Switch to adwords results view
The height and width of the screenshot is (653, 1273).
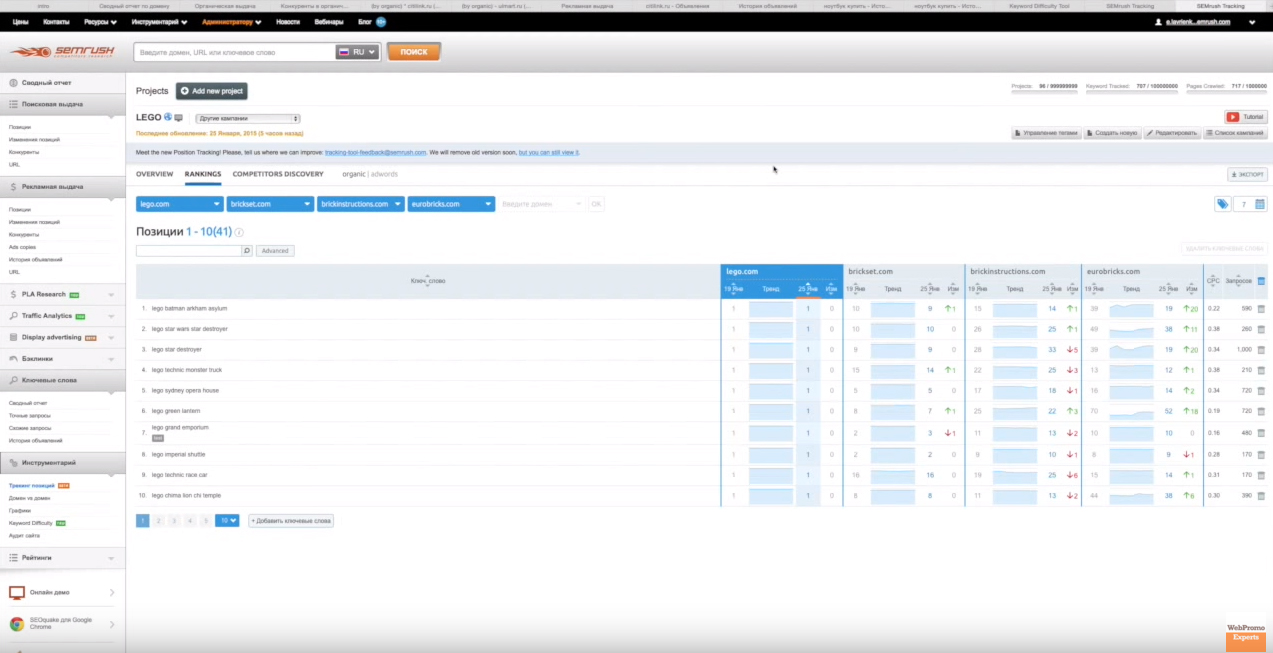click(384, 174)
